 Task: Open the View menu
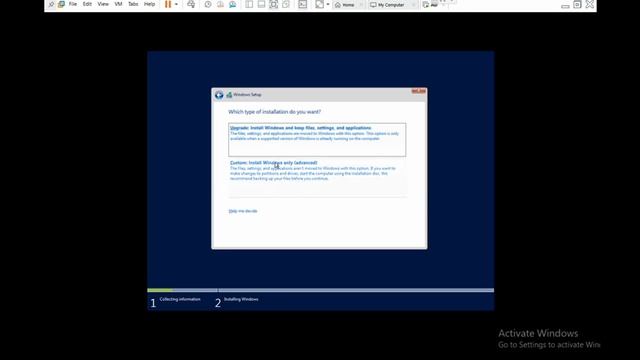click(103, 4)
